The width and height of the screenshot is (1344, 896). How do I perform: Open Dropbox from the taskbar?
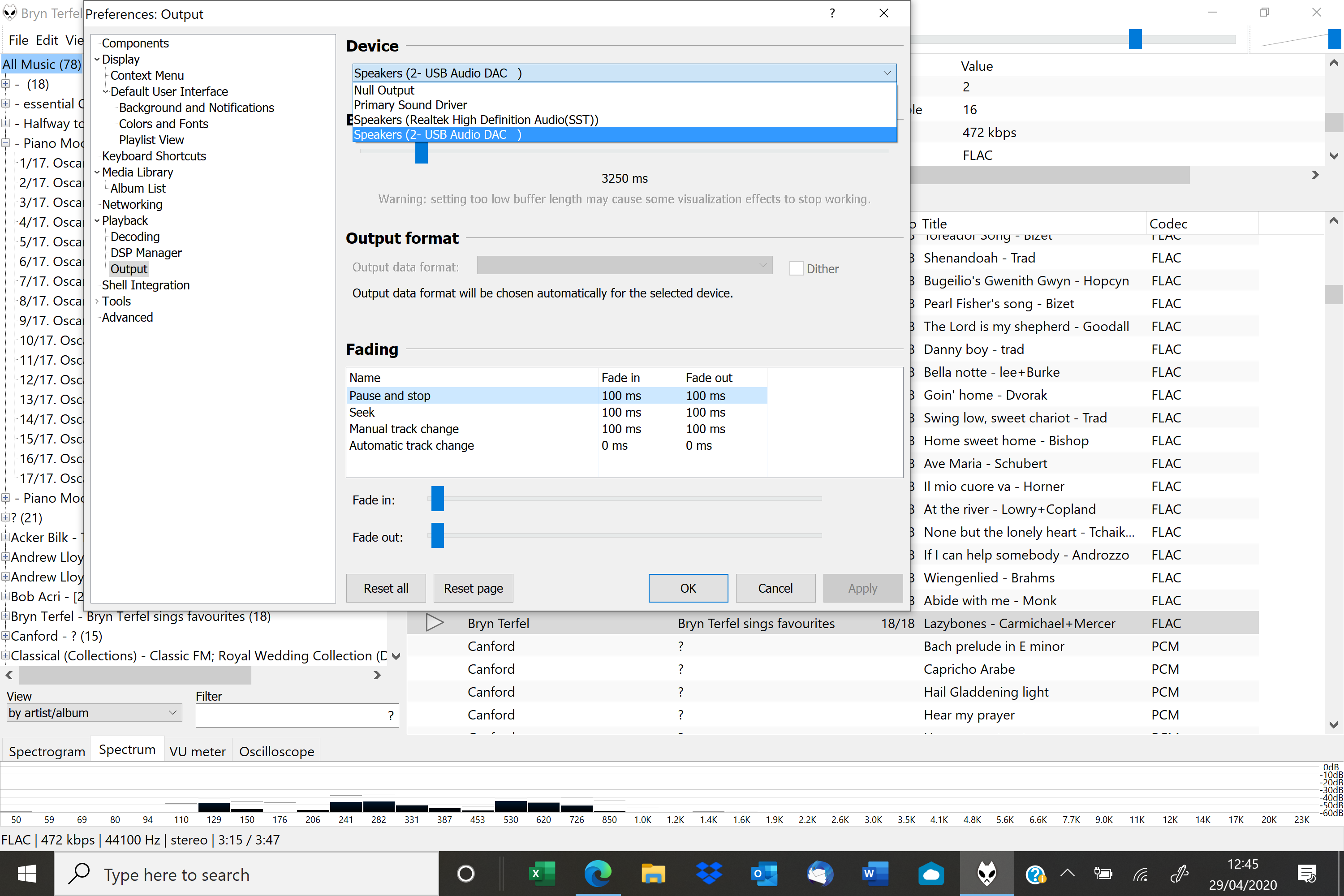point(709,874)
